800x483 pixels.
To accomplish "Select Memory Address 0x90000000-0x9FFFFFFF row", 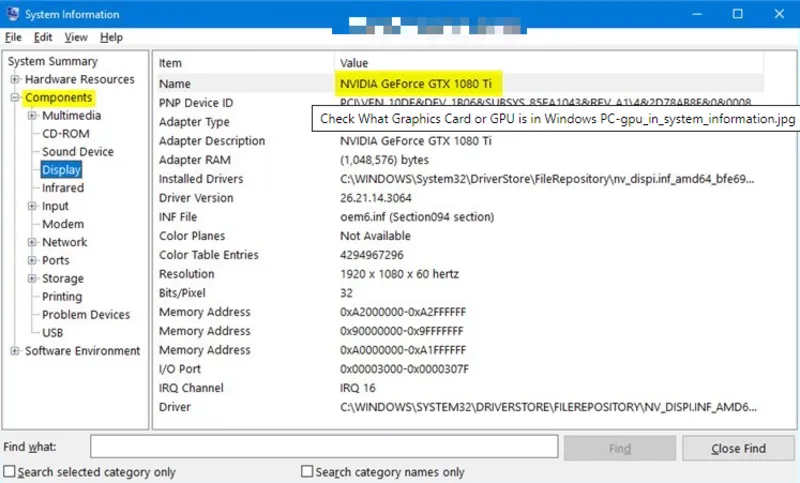I will [459, 331].
